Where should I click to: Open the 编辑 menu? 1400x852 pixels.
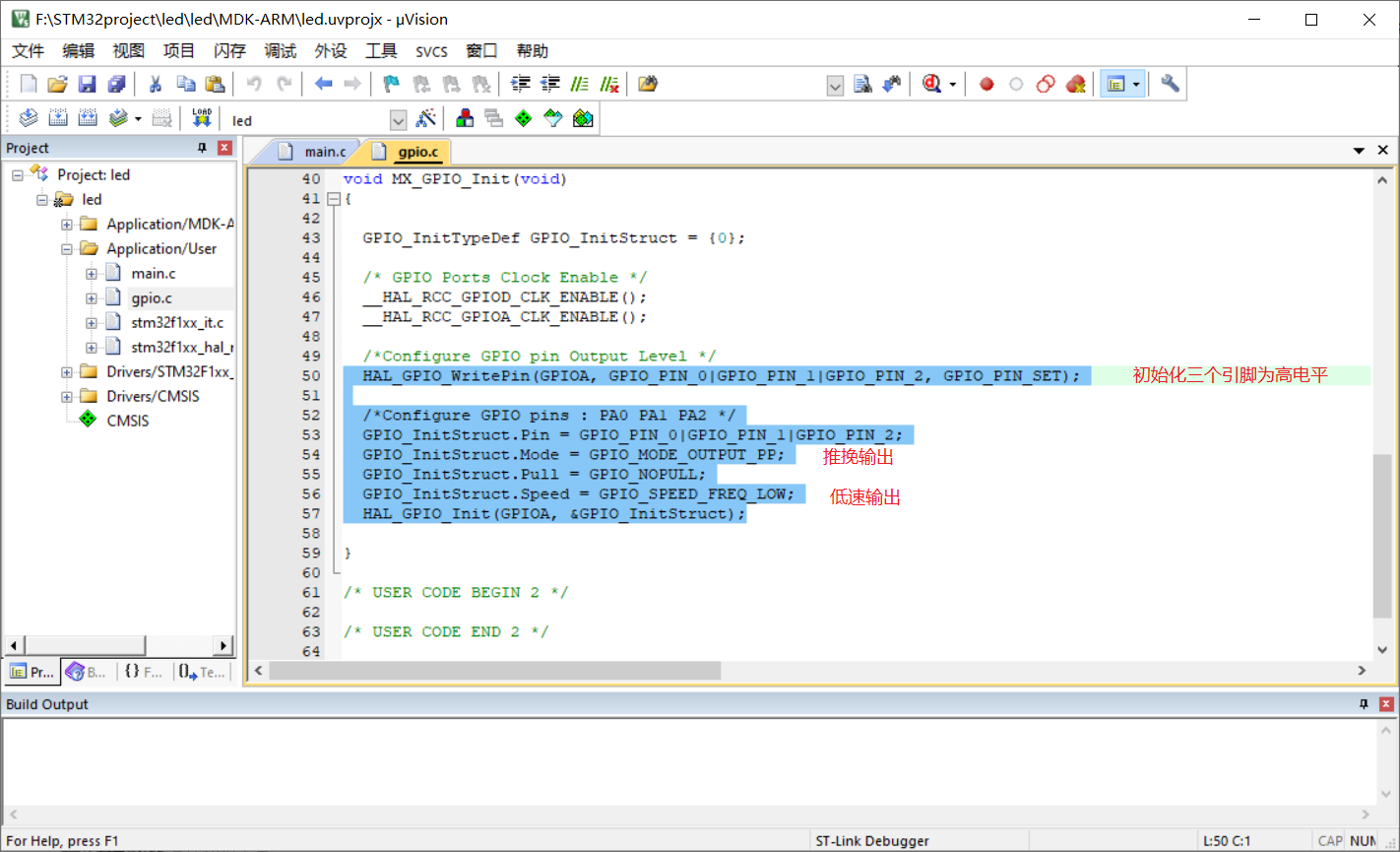click(79, 51)
